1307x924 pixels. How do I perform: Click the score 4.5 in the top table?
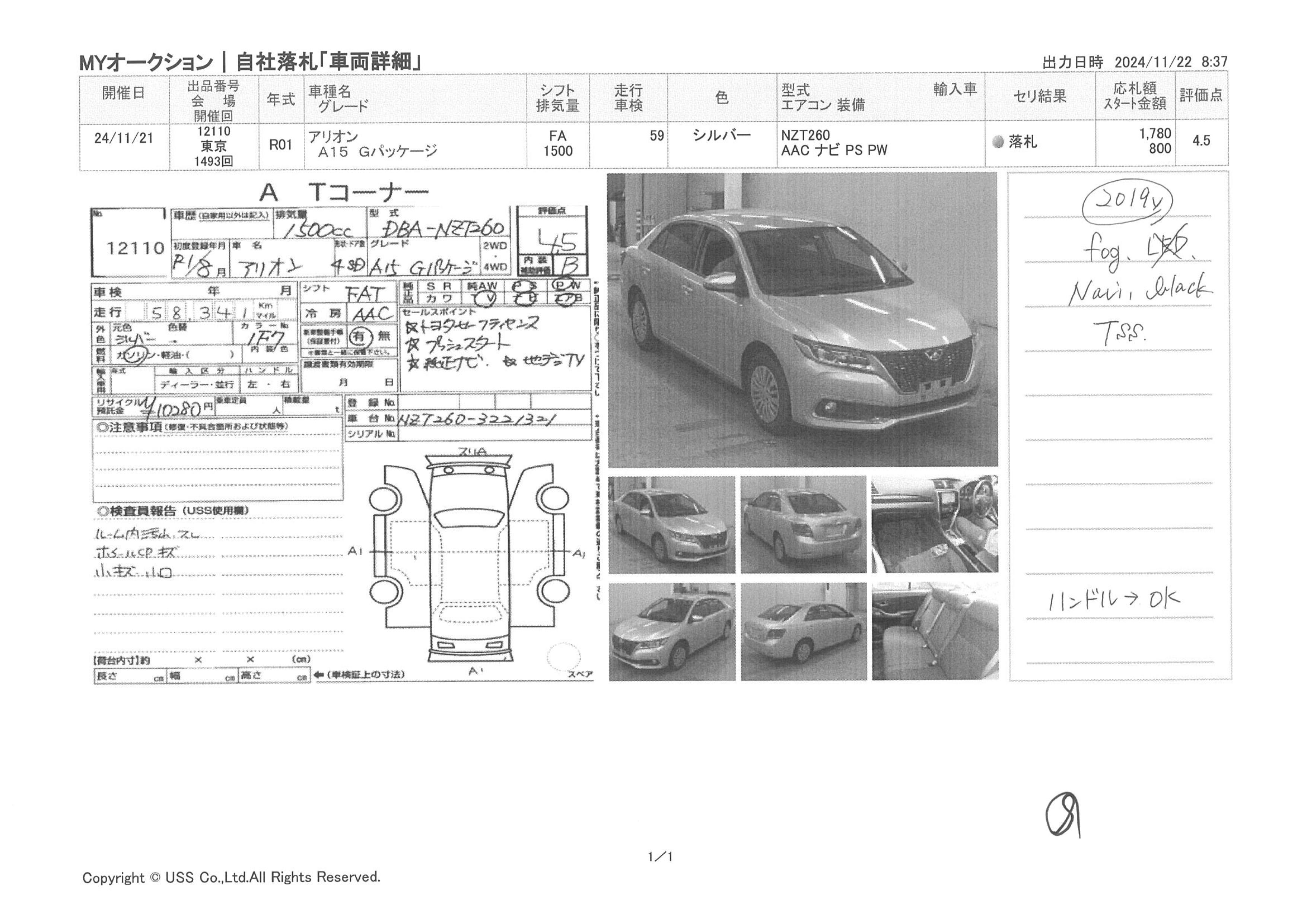[x=1201, y=141]
